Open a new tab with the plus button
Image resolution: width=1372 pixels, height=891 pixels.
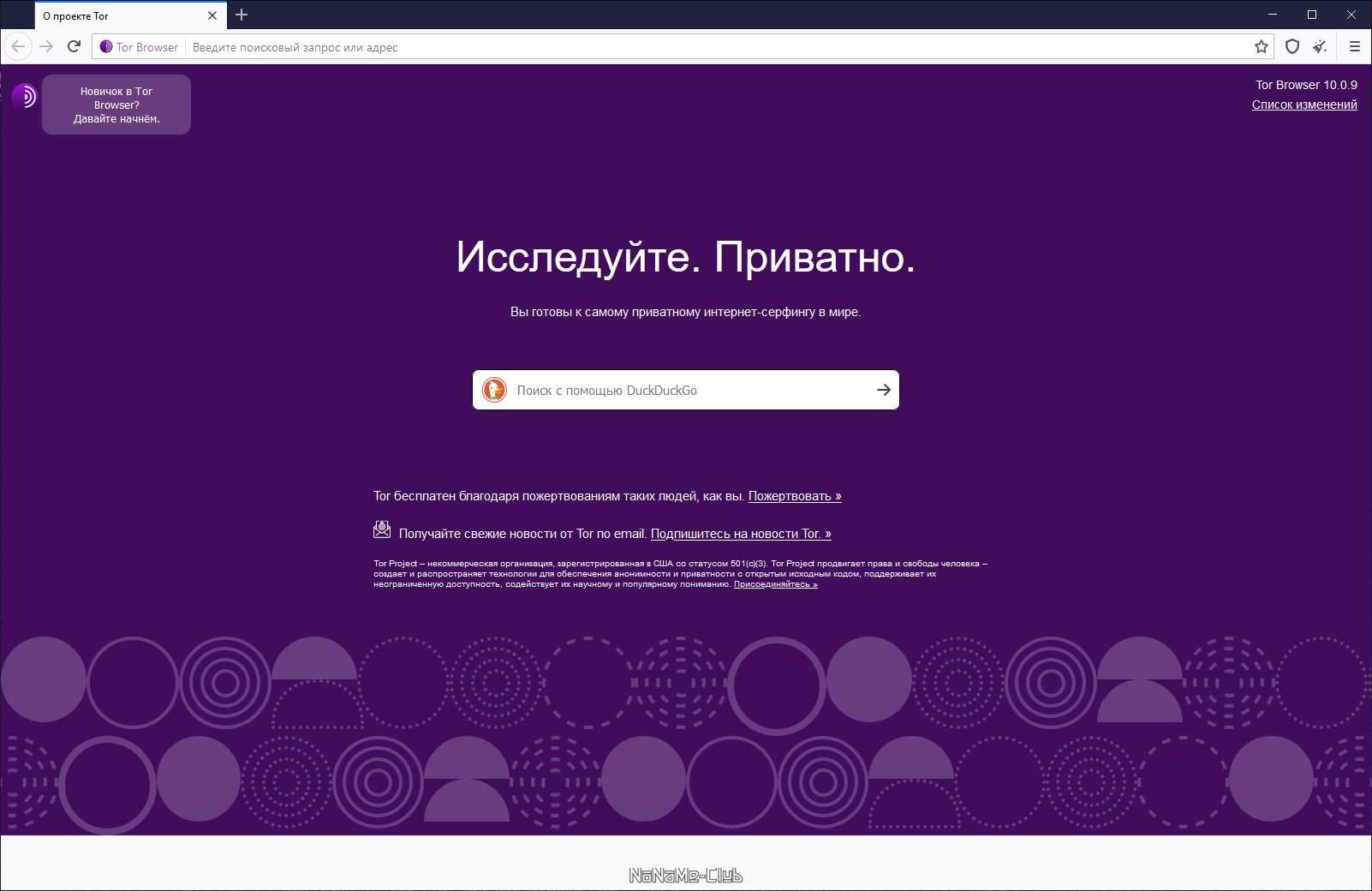242,15
